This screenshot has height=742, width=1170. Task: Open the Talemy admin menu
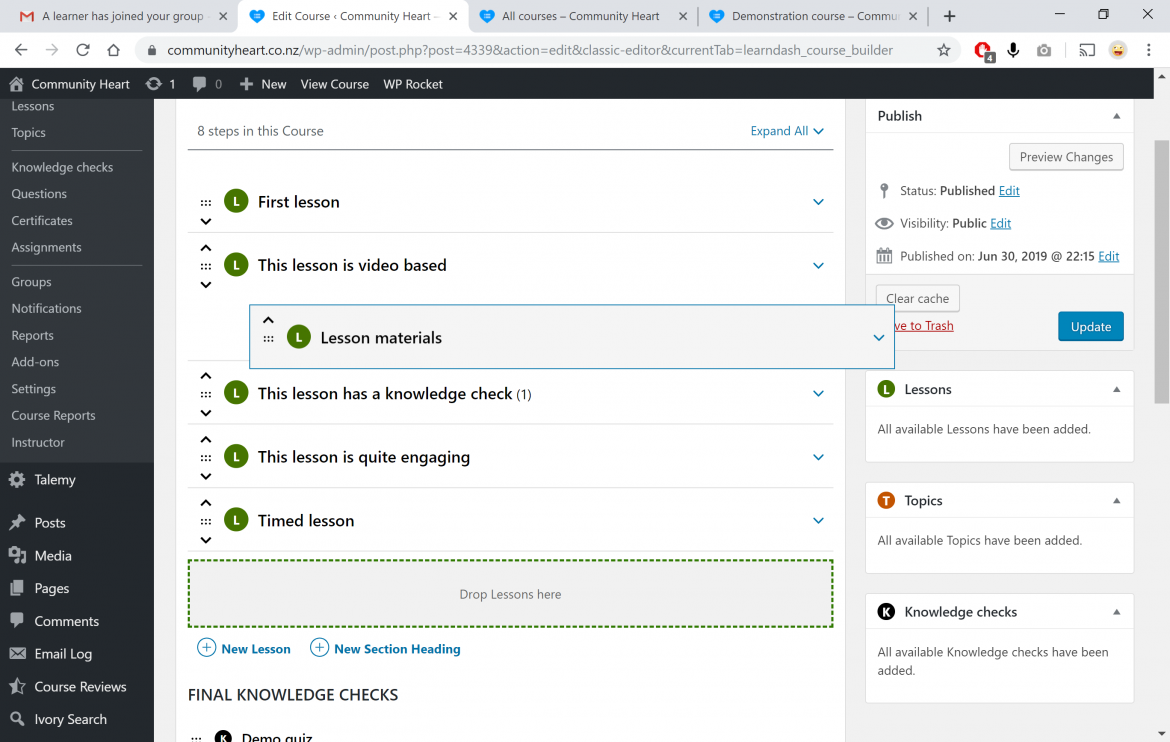click(54, 479)
